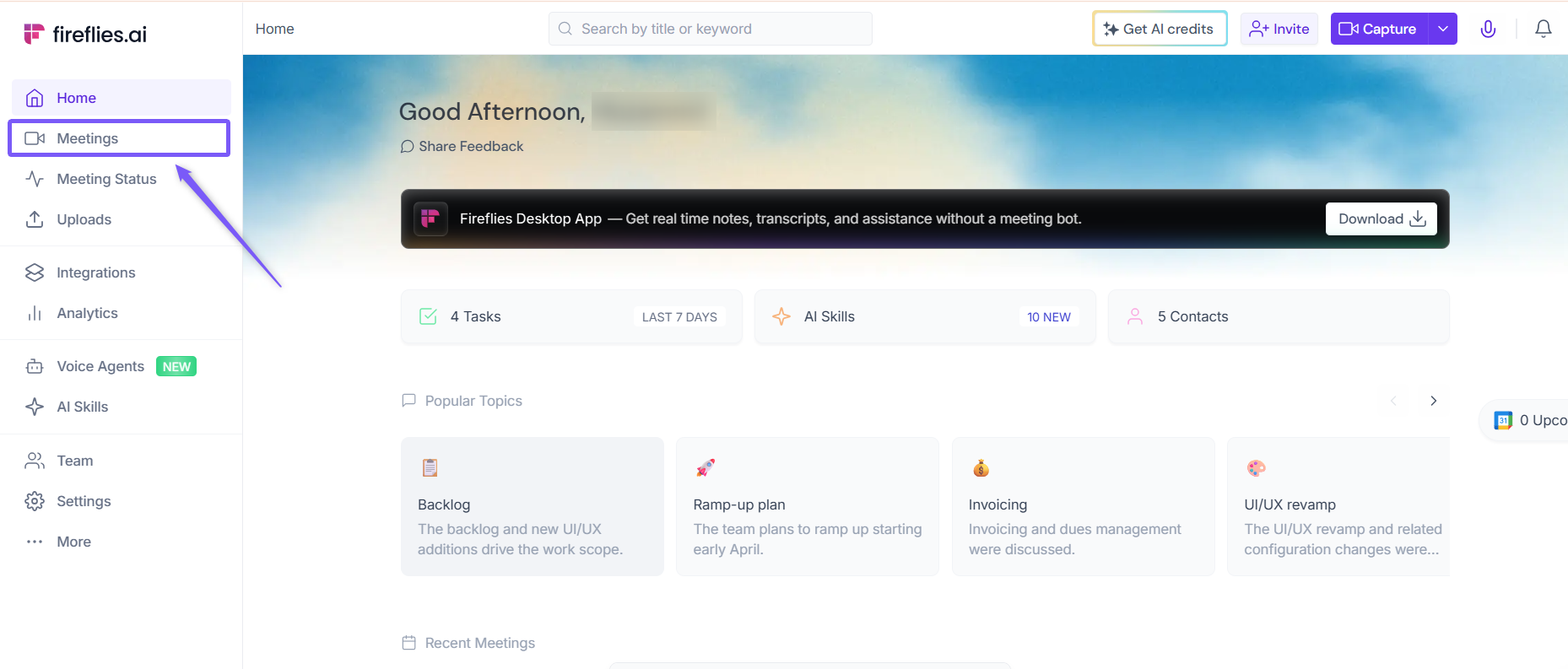This screenshot has width=1568, height=669.
Task: Click the microphone icon in top bar
Action: pyautogui.click(x=1488, y=29)
